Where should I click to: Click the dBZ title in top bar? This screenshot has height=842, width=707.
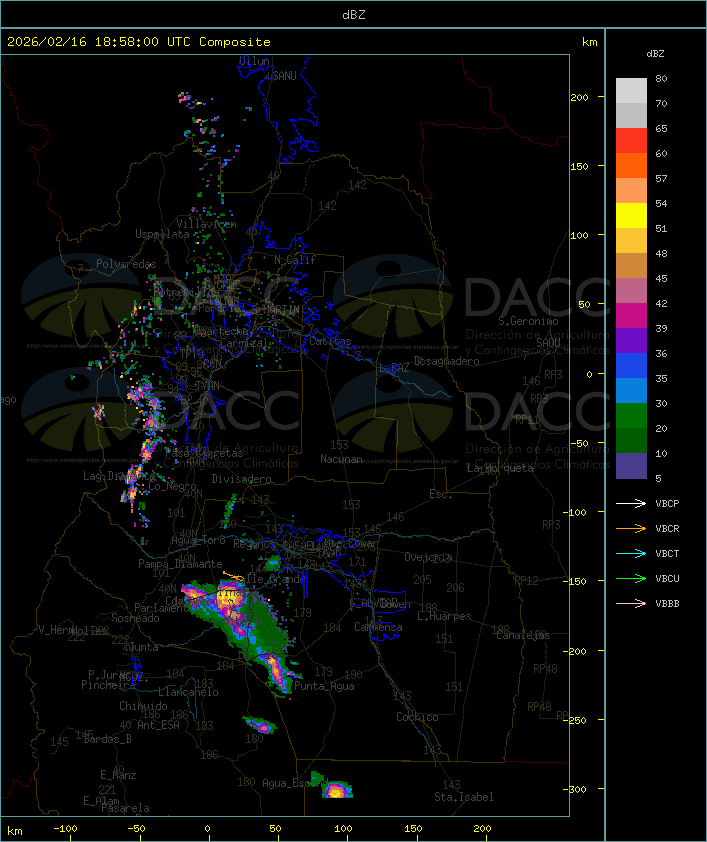[x=354, y=15]
